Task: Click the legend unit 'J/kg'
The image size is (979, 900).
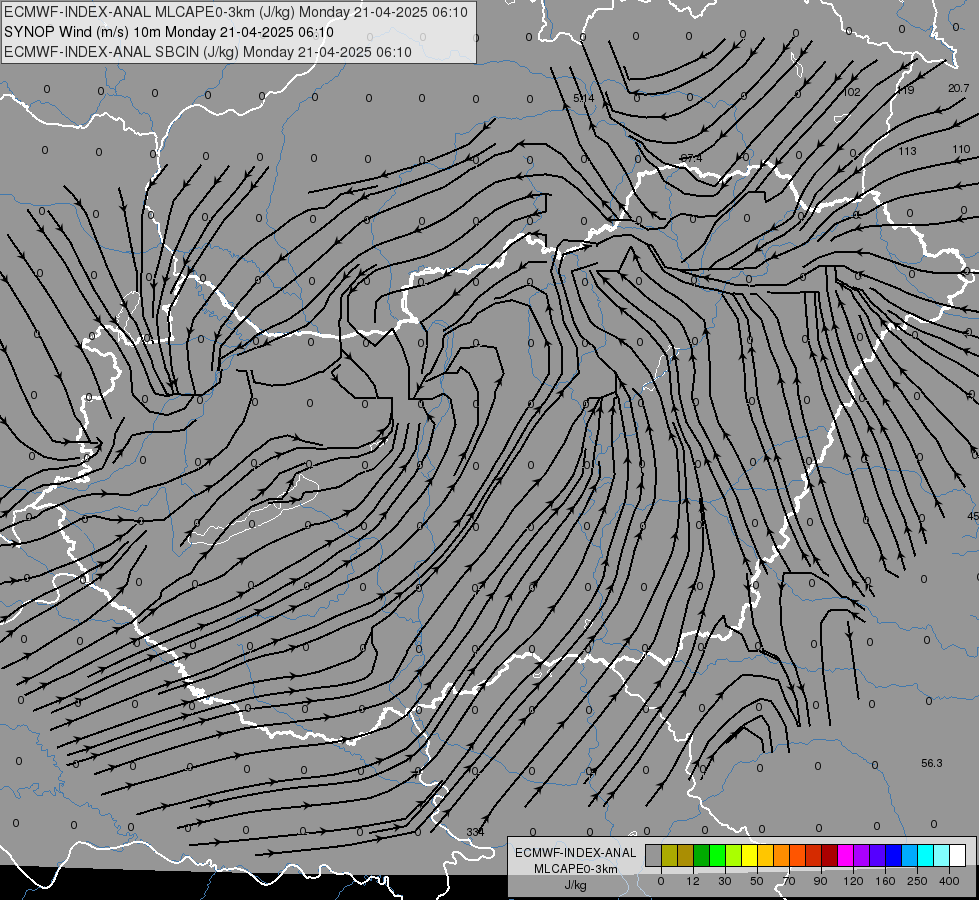Action: coord(576,884)
